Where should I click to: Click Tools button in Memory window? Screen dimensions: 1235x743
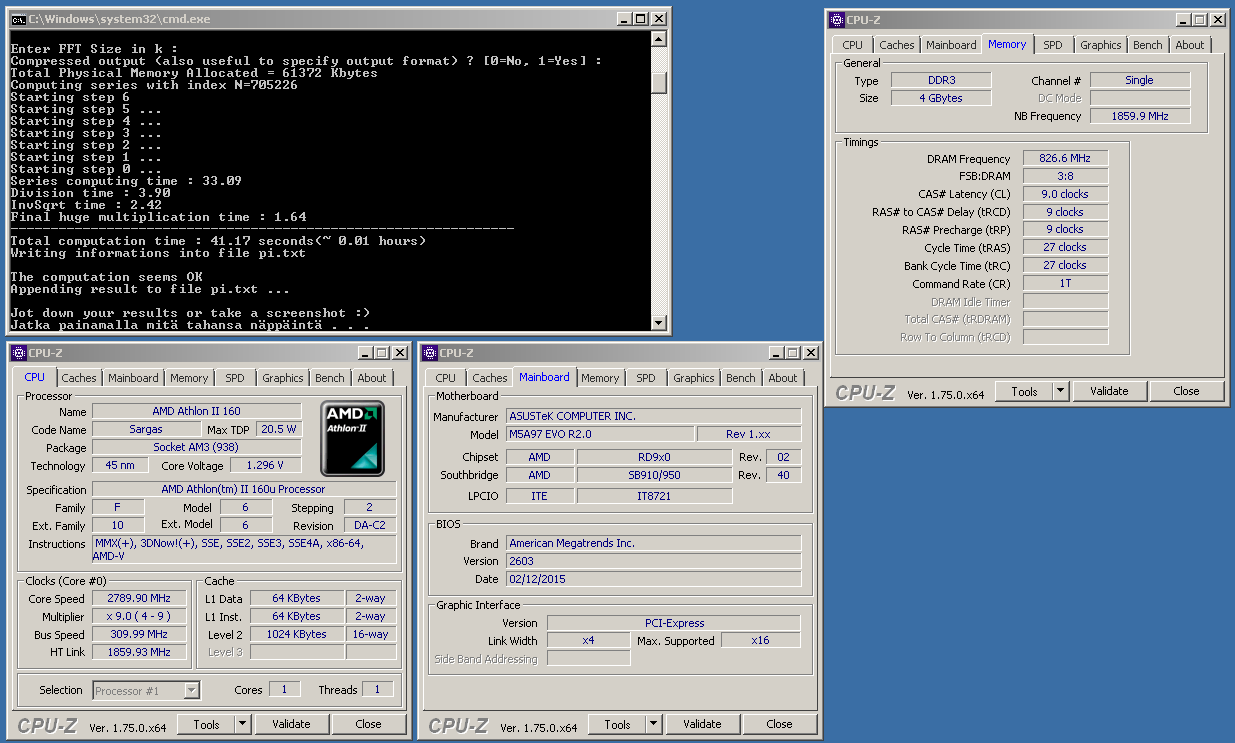click(1025, 391)
